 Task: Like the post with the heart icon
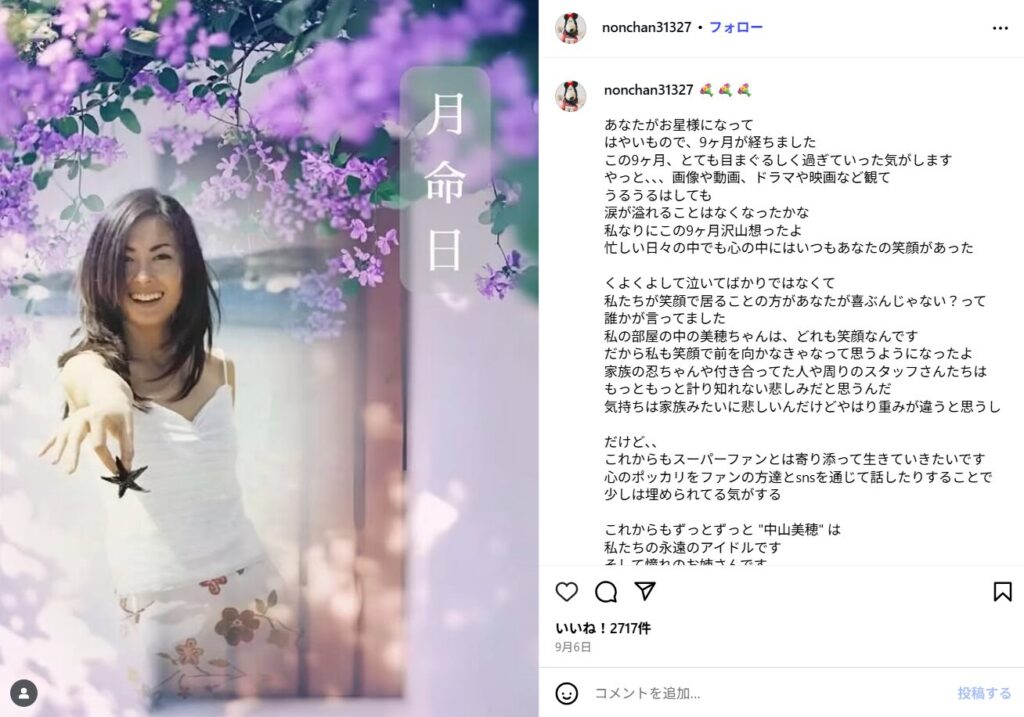[x=566, y=592]
